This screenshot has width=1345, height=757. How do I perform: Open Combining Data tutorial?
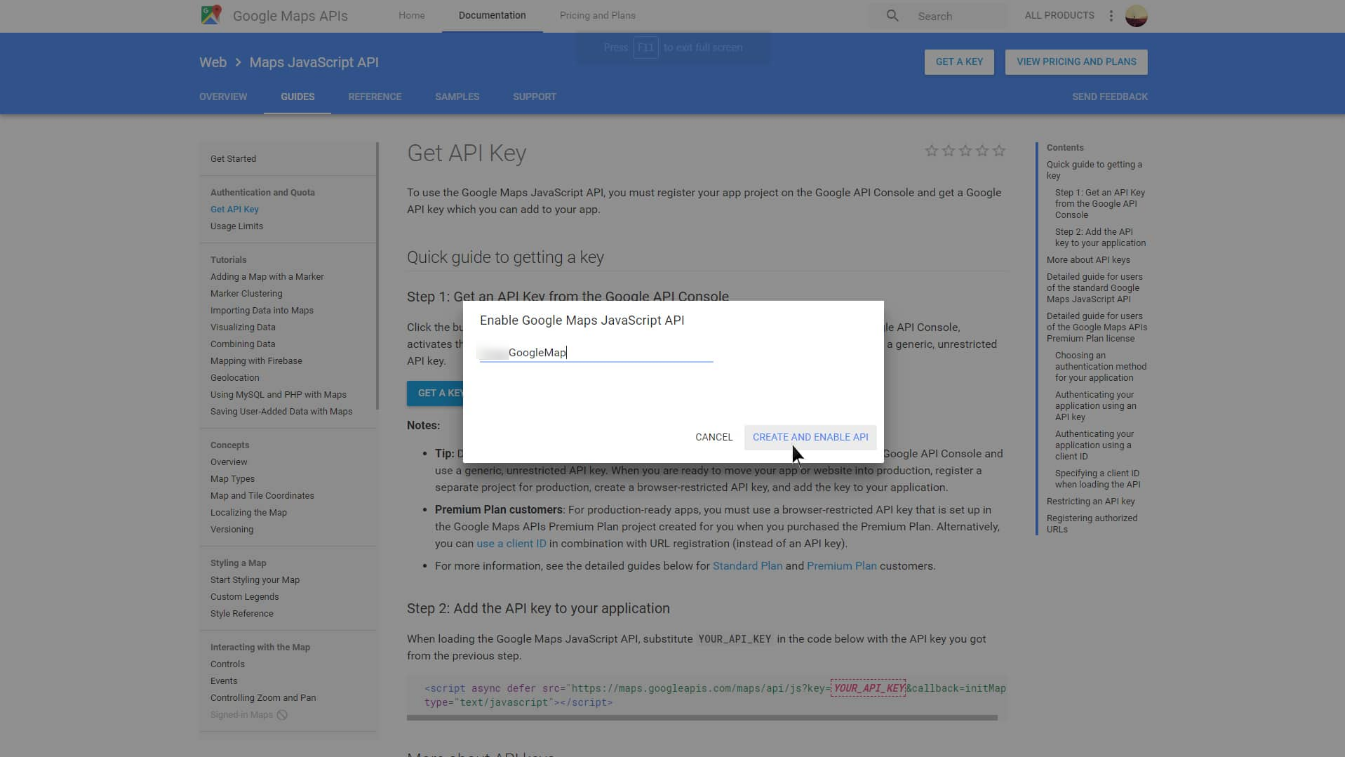[x=242, y=344]
